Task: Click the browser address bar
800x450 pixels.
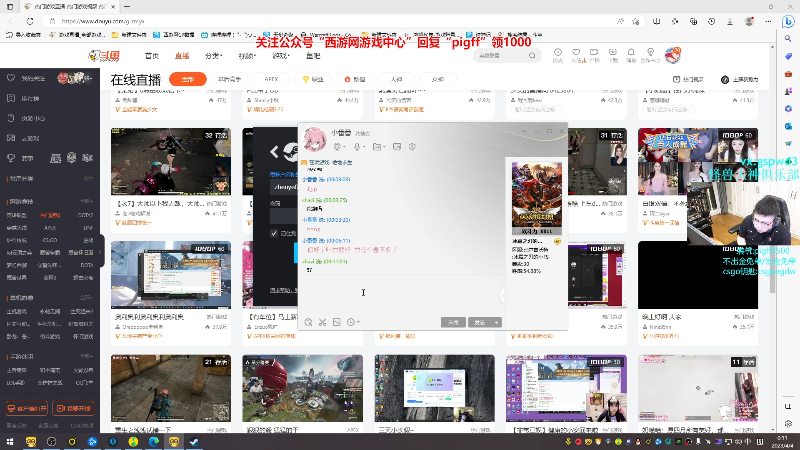Action: point(327,21)
